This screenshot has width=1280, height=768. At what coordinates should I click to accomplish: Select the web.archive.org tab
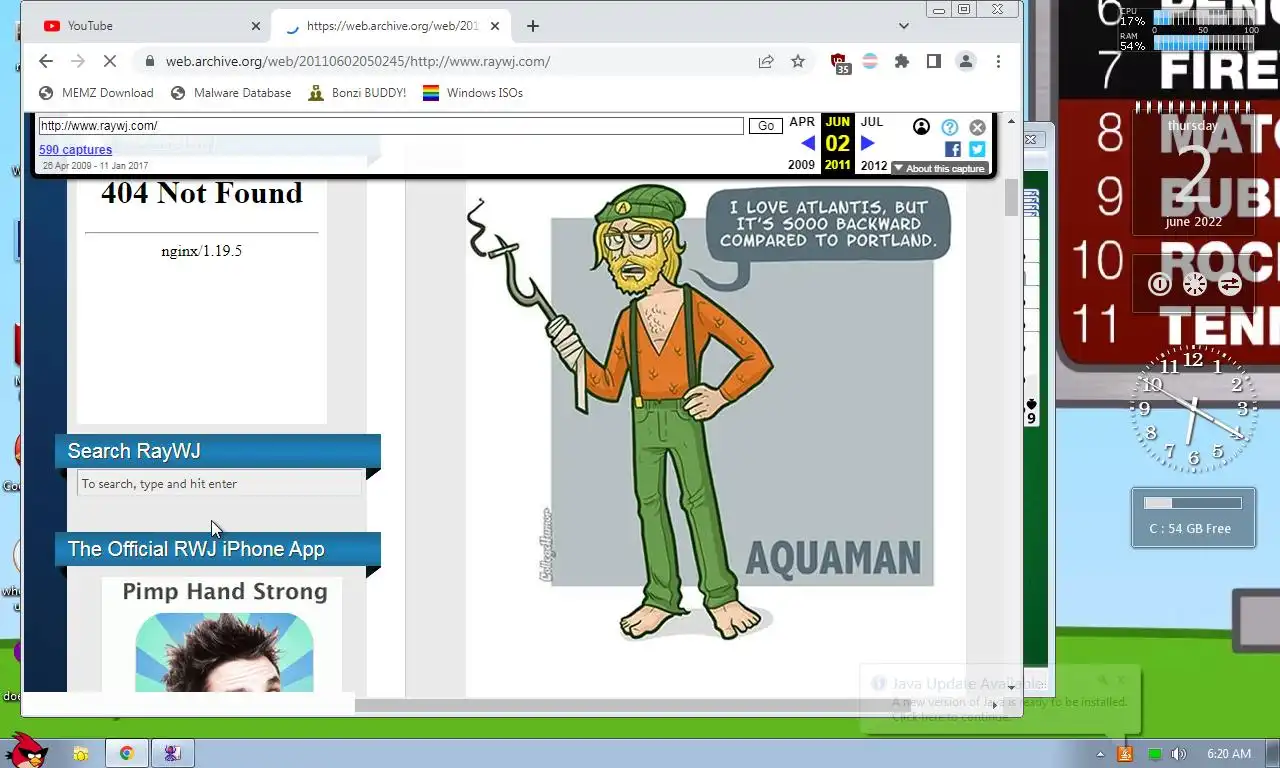pyautogui.click(x=392, y=26)
